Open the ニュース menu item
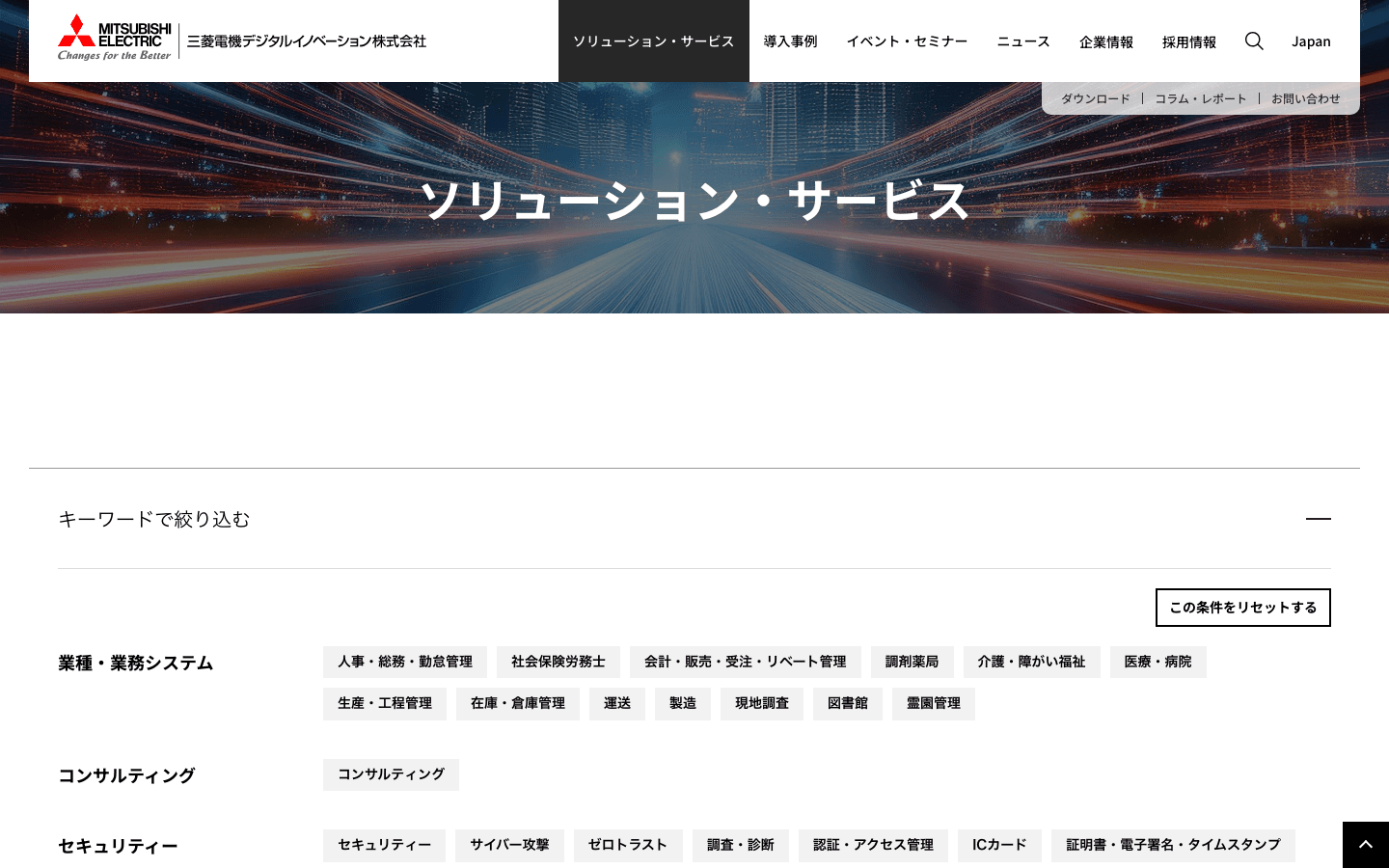The height and width of the screenshot is (868, 1389). click(x=1023, y=41)
